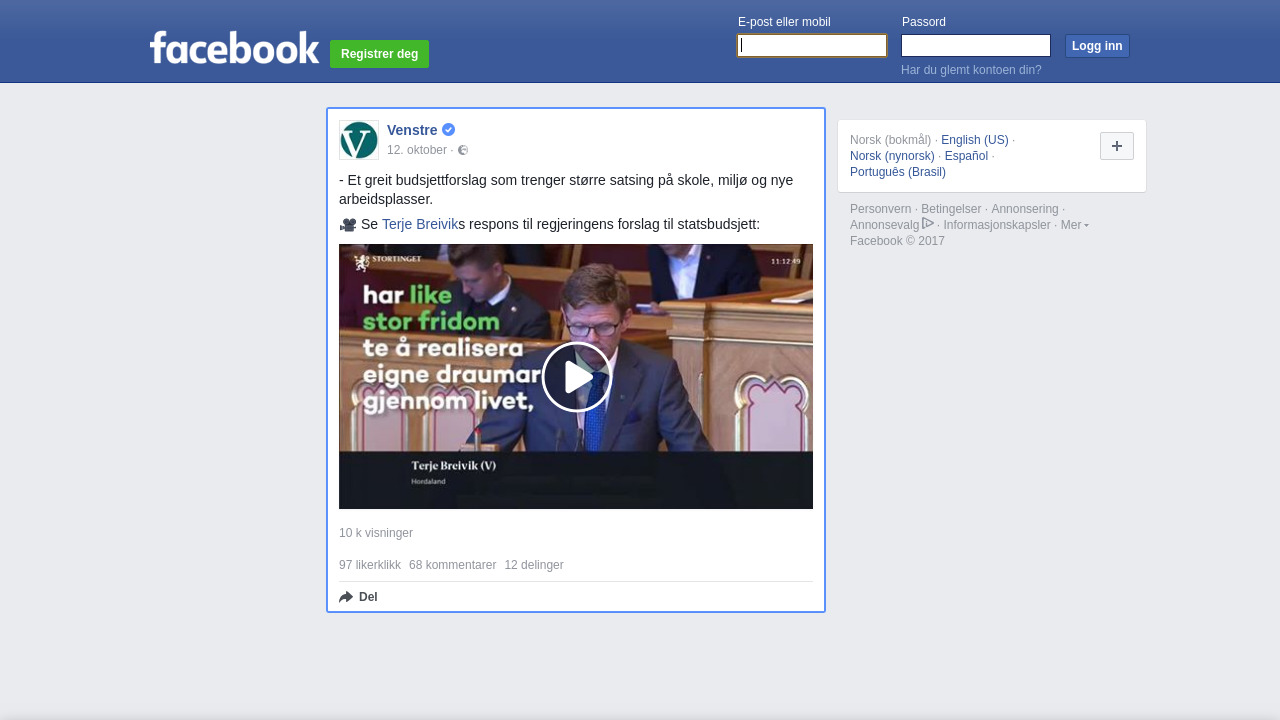Click the plus button for more languages
The image size is (1280, 720).
click(x=1116, y=146)
